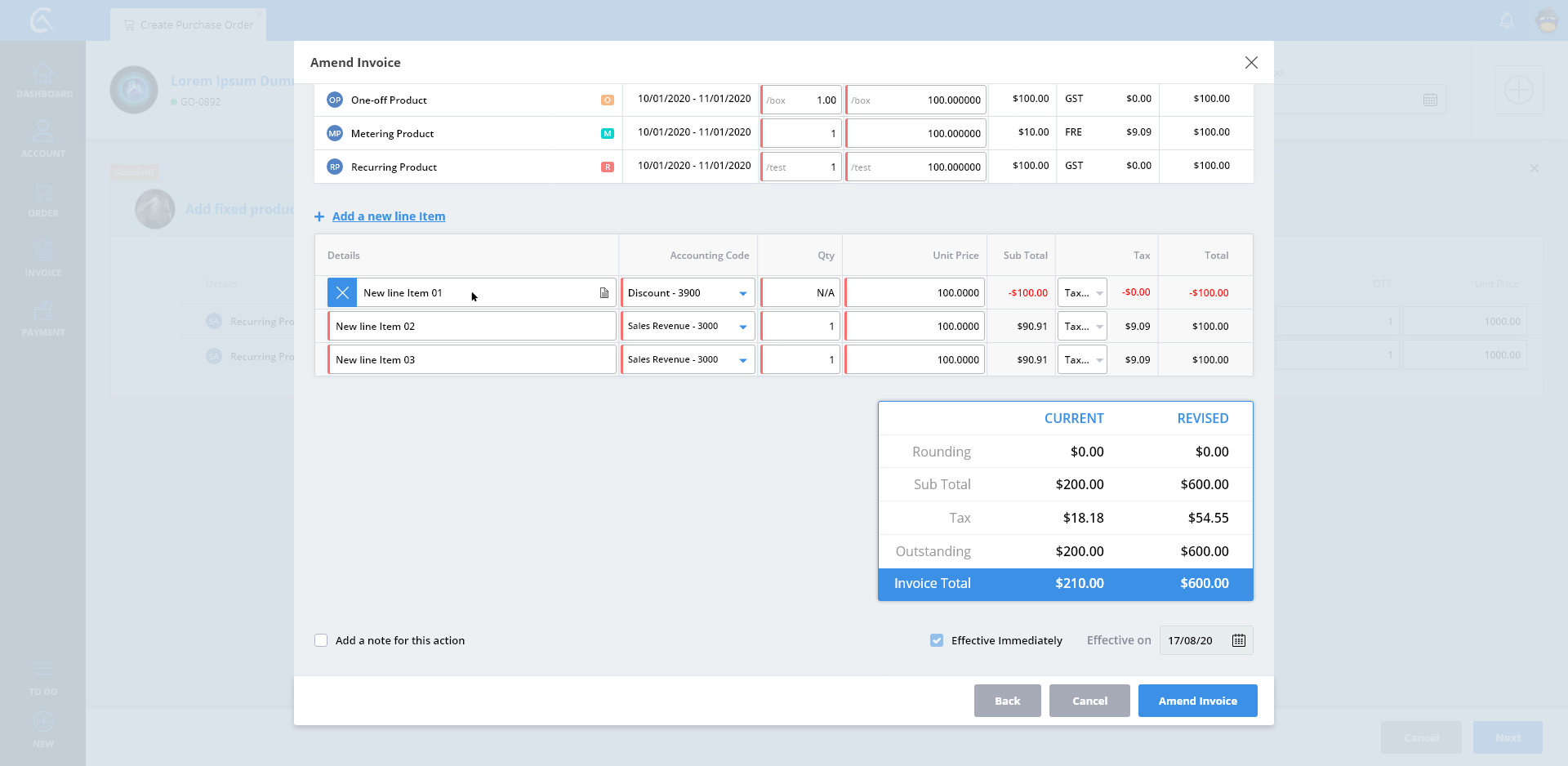
Task: Click the red Recurring product type badge
Action: tap(607, 167)
